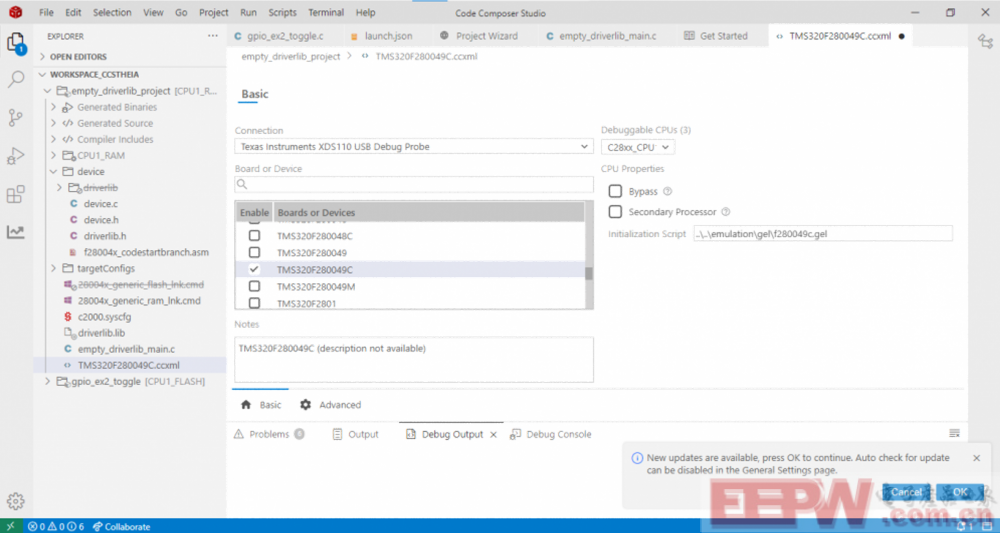The image size is (1000, 533).
Task: Toggle the Secondary Processor checkbox
Action: point(615,212)
